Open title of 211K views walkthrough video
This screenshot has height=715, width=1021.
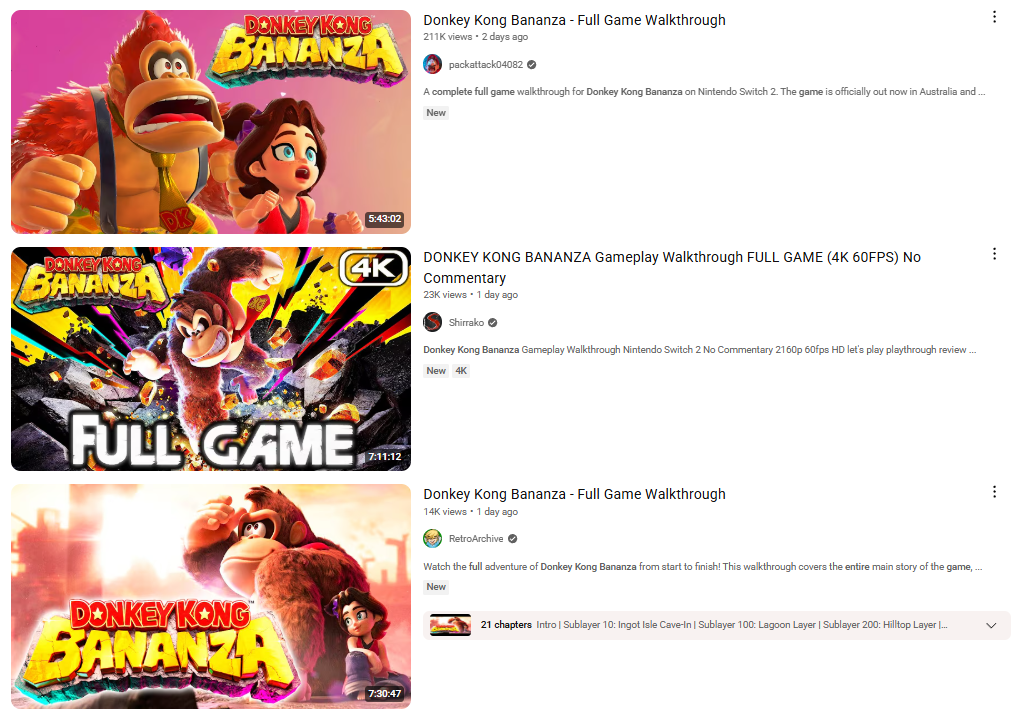tap(574, 20)
